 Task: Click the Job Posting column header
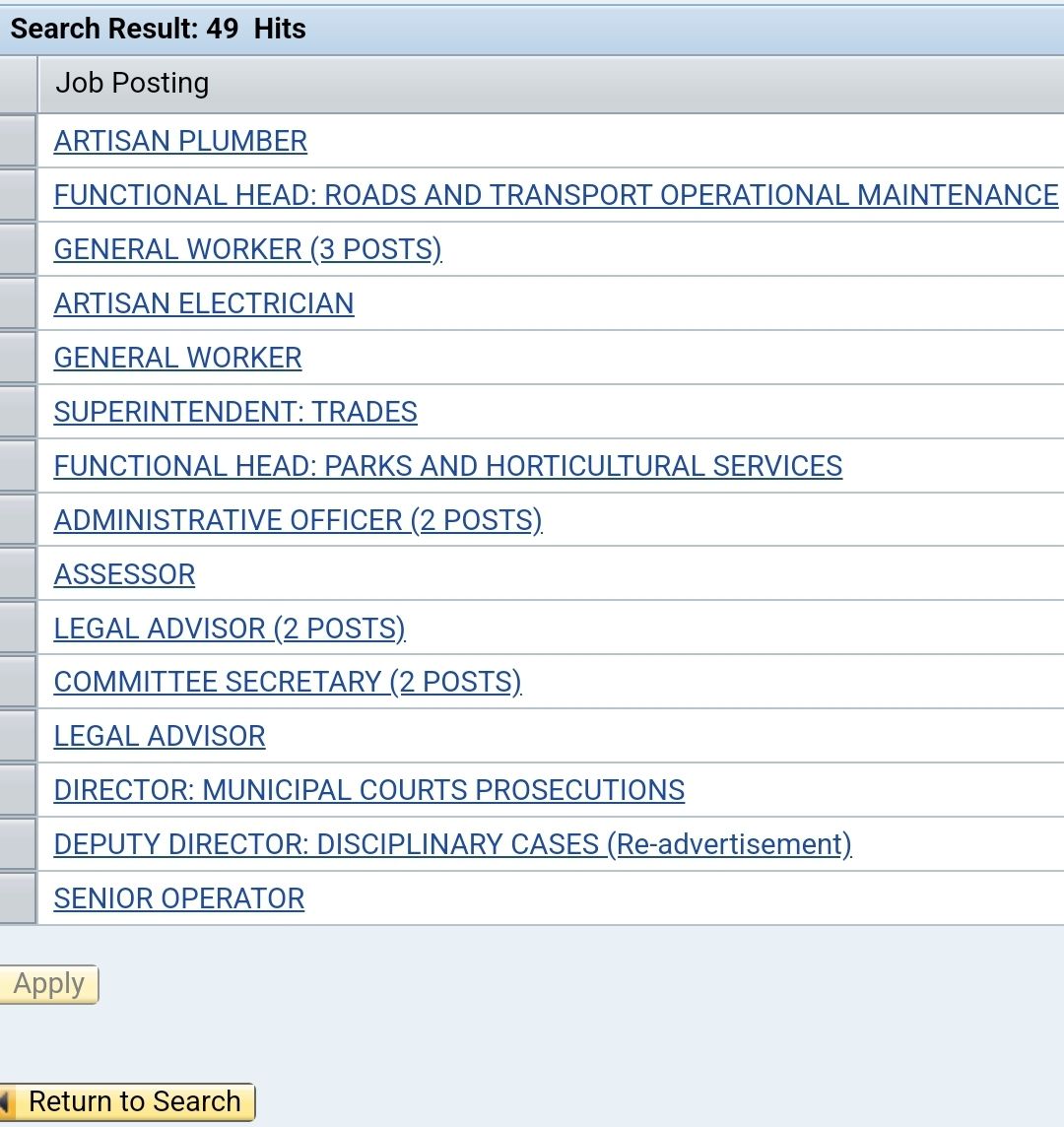[x=131, y=83]
